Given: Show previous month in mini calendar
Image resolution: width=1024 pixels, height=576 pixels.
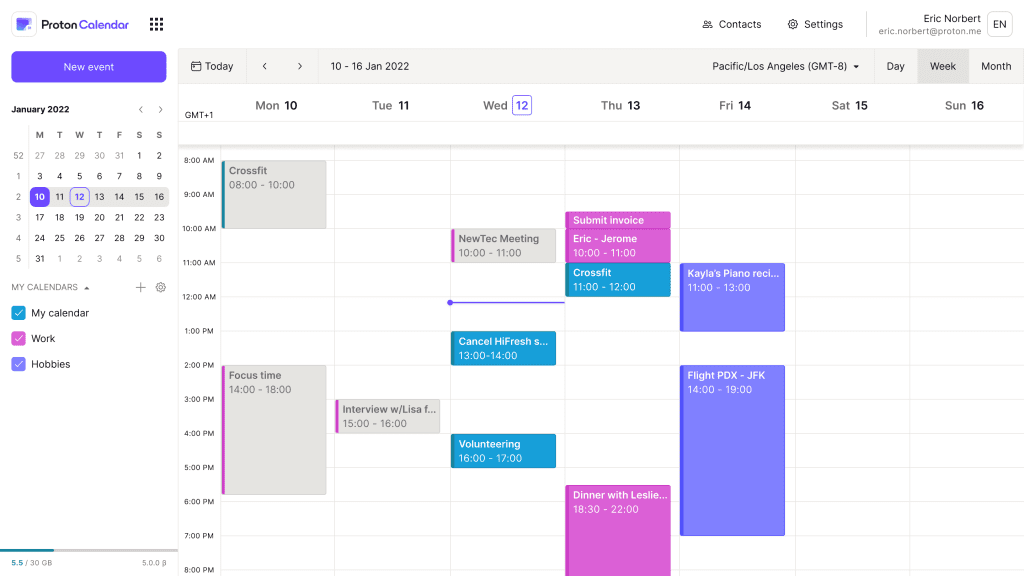Looking at the screenshot, I should point(140,110).
